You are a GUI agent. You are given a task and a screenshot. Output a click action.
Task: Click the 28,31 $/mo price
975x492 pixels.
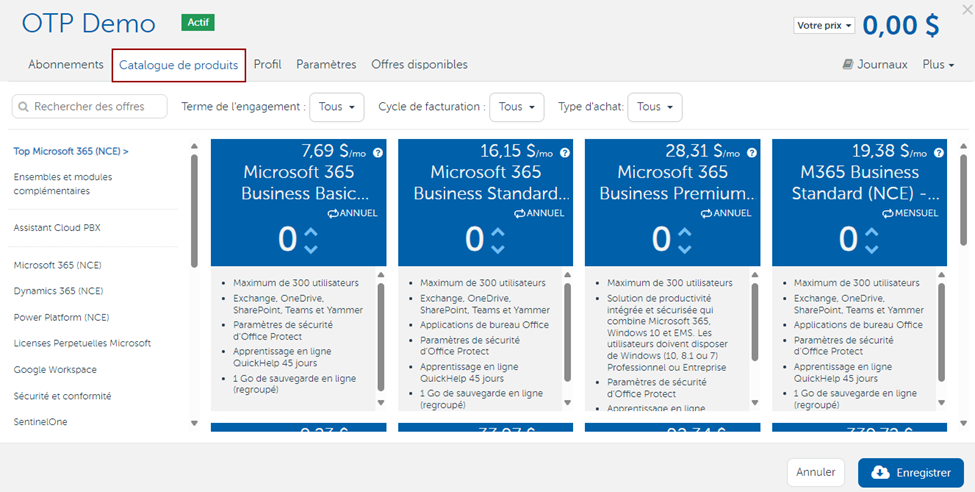click(703, 151)
